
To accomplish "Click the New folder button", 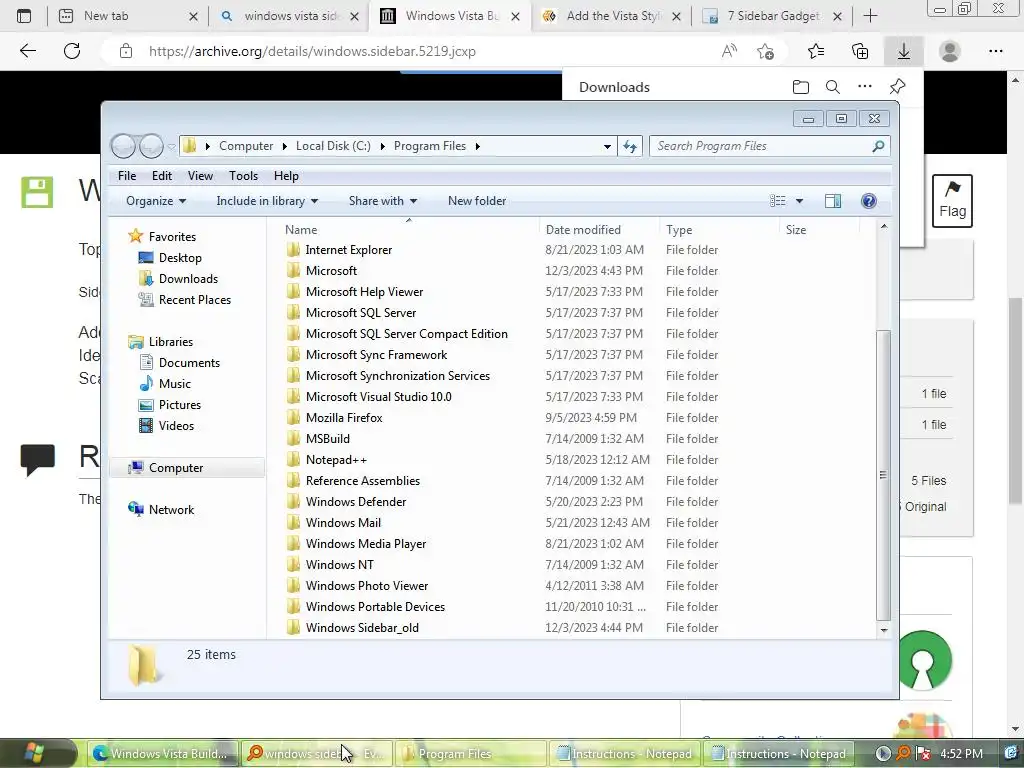I will 477,201.
